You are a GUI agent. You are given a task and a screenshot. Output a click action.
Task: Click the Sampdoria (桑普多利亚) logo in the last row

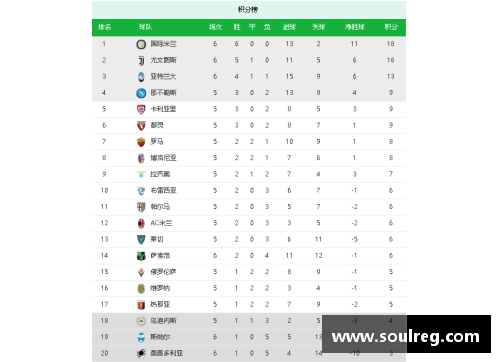pos(141,353)
